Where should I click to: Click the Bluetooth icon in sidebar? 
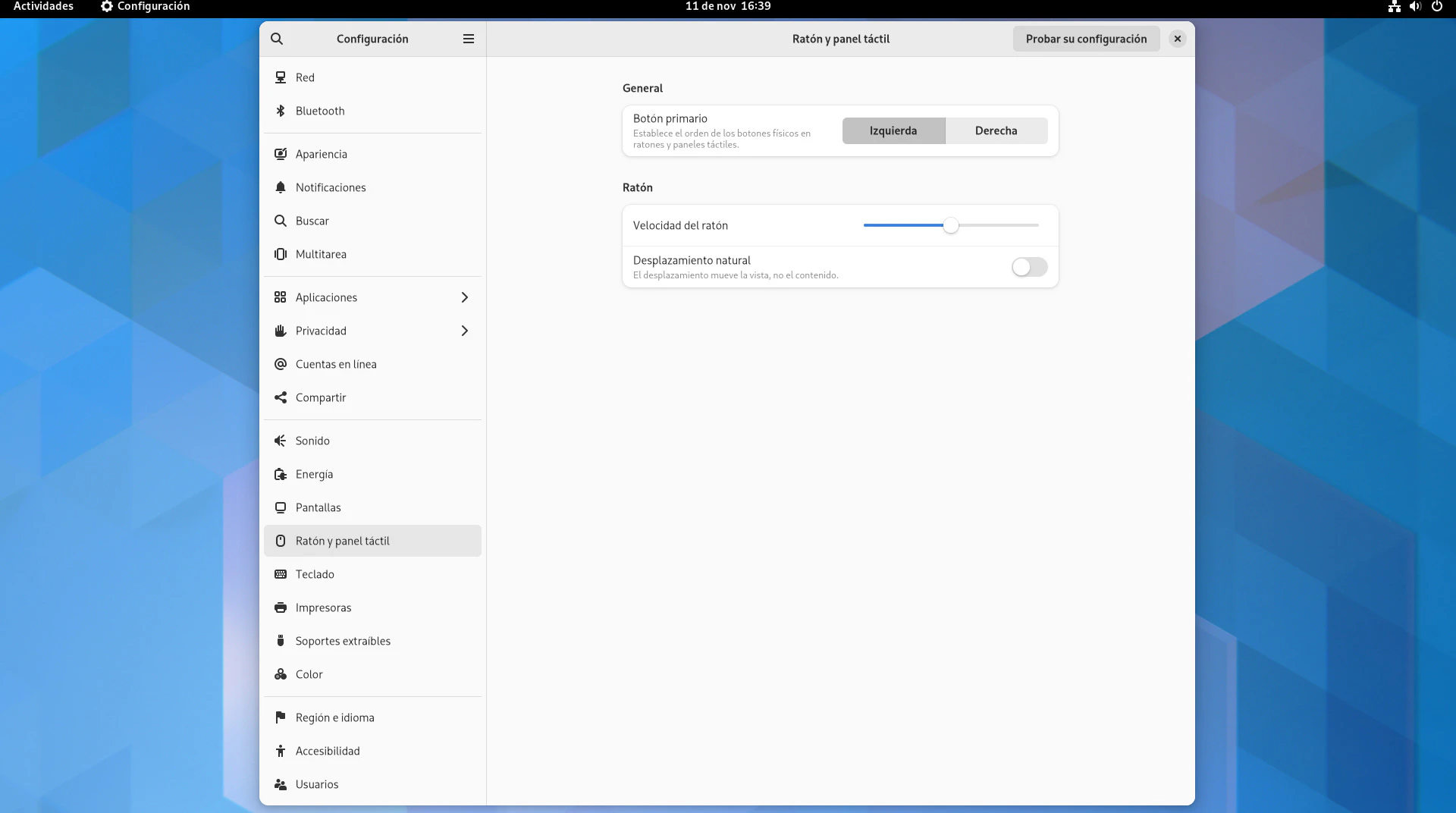point(281,111)
